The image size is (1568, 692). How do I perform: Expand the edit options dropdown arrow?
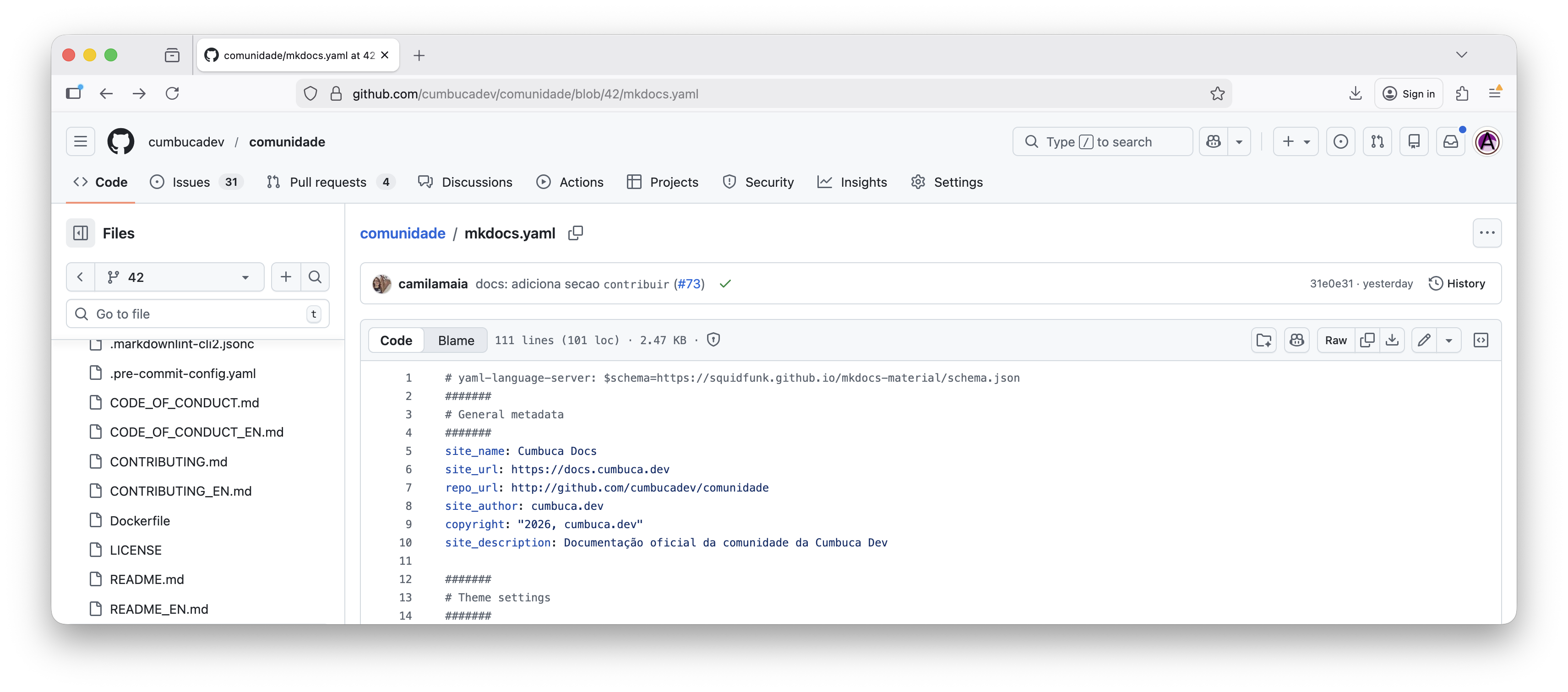[x=1448, y=340]
